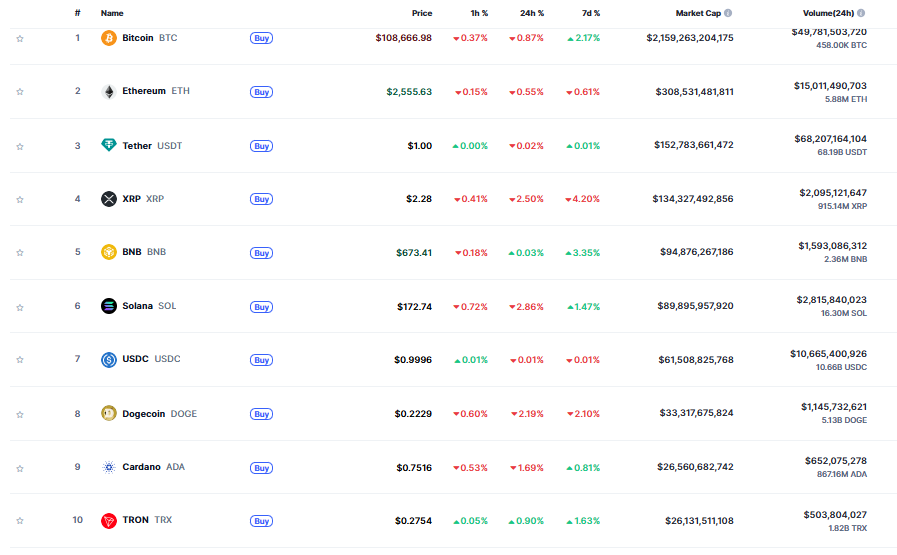Click Buy button for Tether
Viewport: 897px width, 555px height.
[261, 146]
